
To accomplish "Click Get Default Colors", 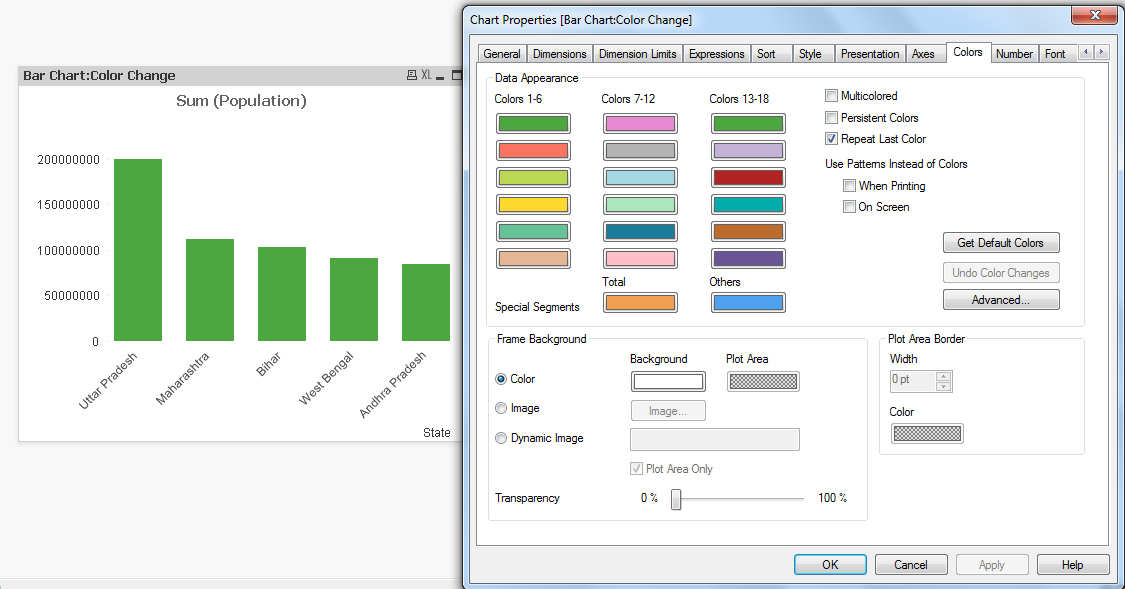I will (1001, 242).
